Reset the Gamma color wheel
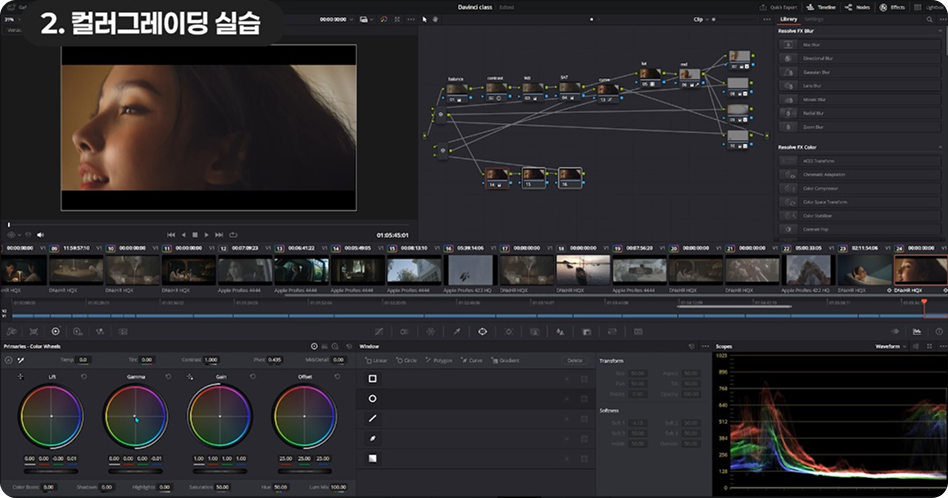The width and height of the screenshot is (948, 498). pos(168,377)
